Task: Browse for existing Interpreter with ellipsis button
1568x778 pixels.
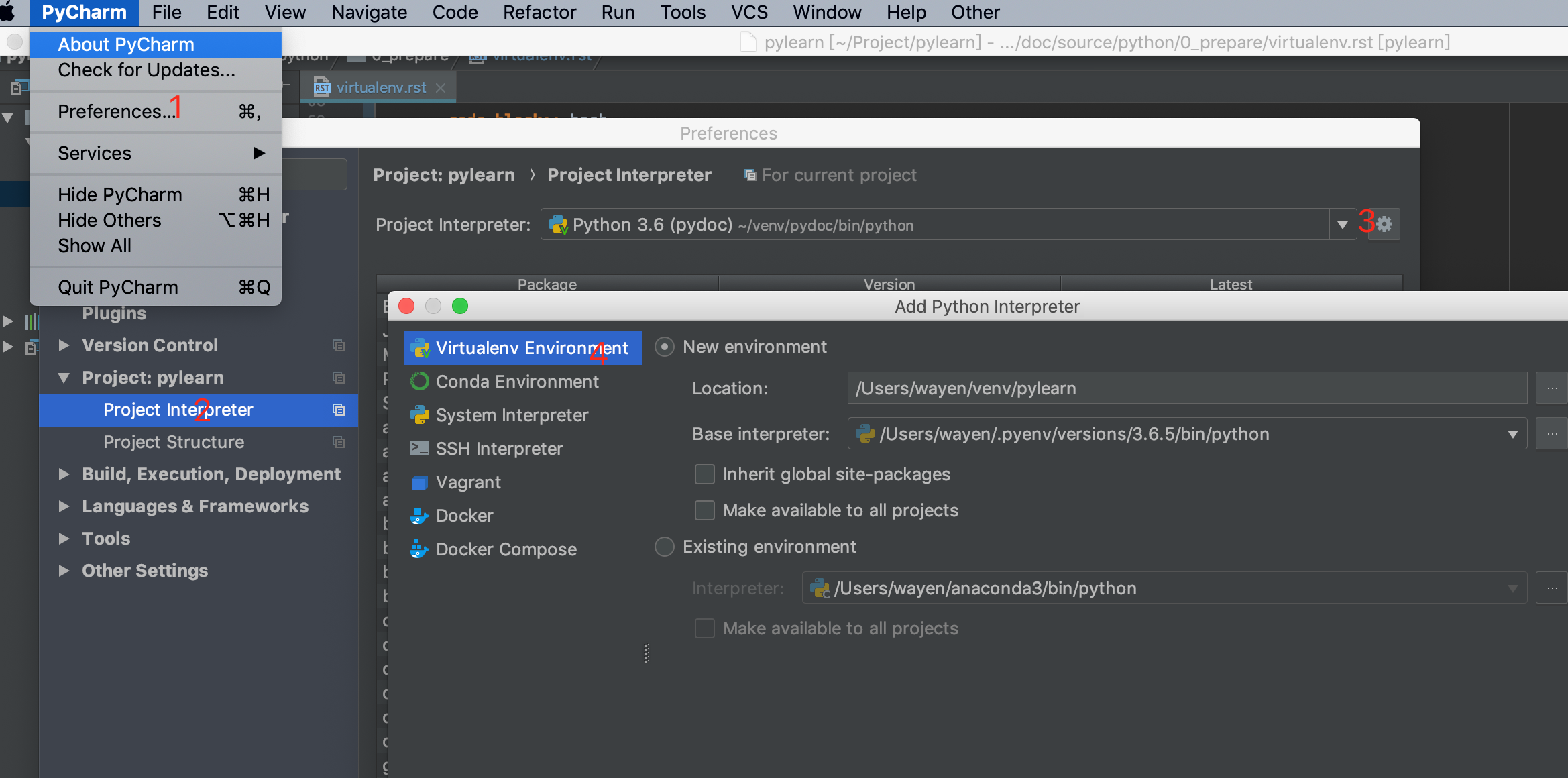Action: pyautogui.click(x=1552, y=588)
